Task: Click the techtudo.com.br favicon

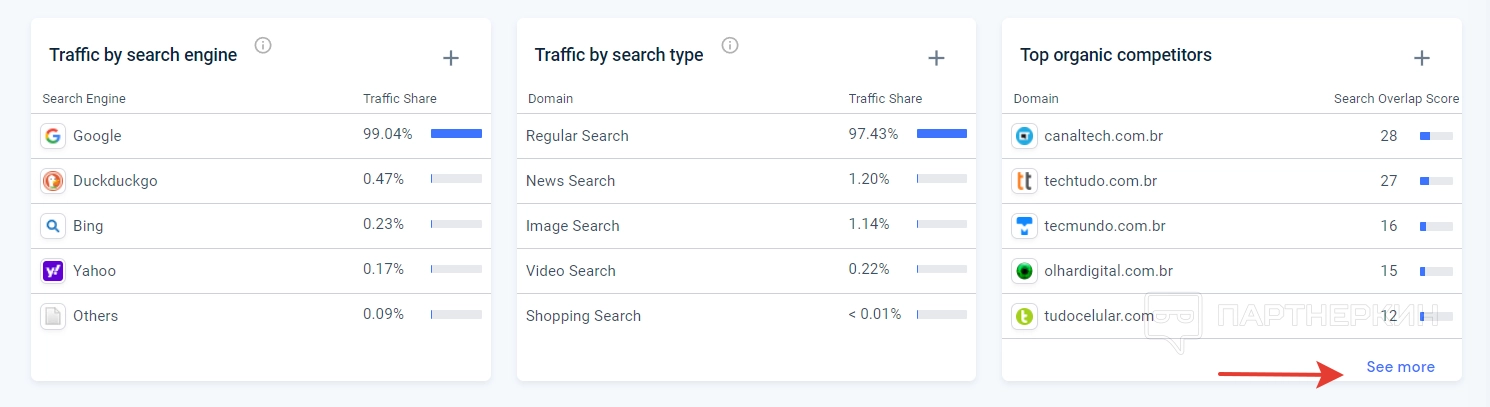Action: (x=1024, y=181)
